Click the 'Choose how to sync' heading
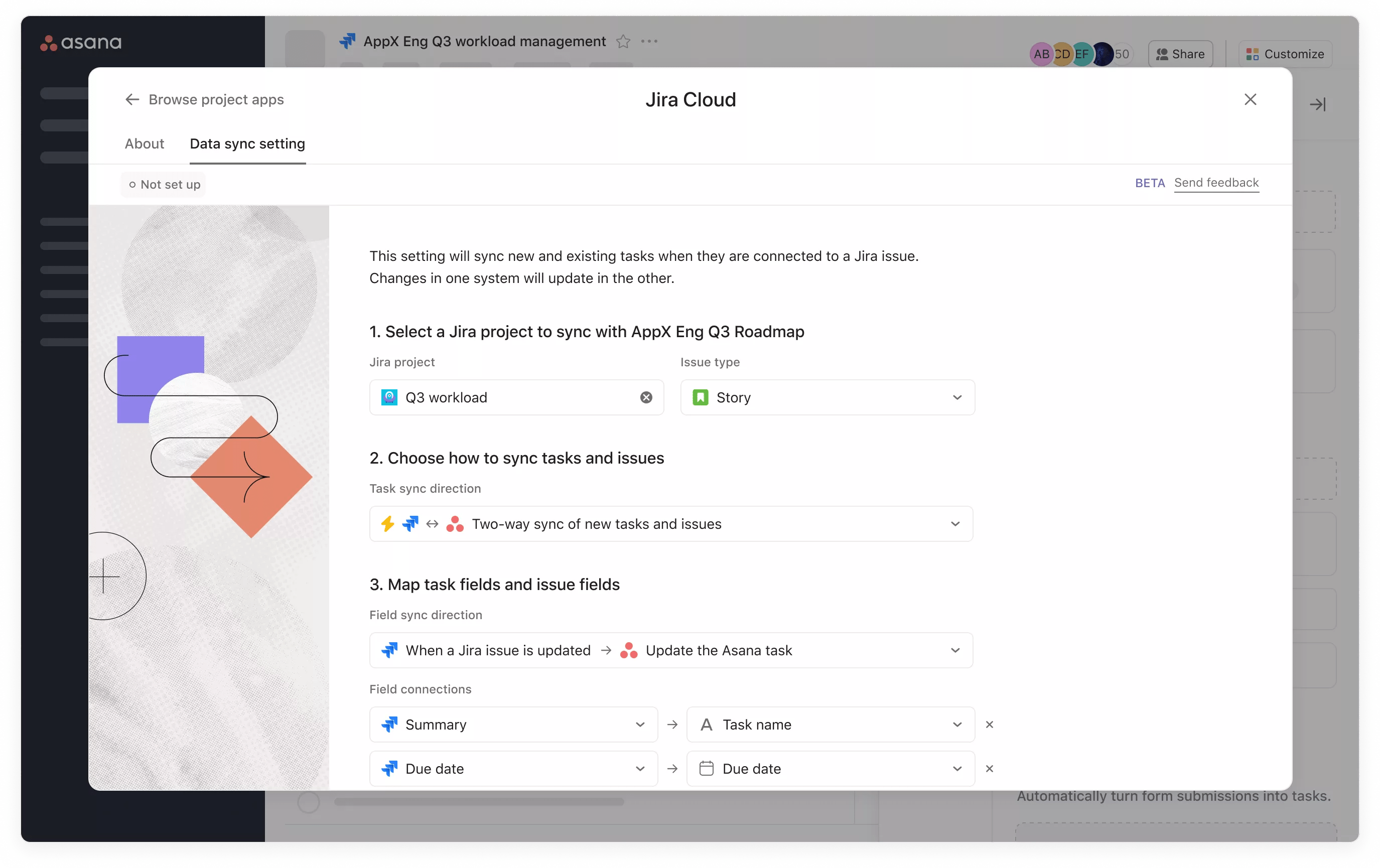Screen dimensions: 1380x868 pos(517,459)
